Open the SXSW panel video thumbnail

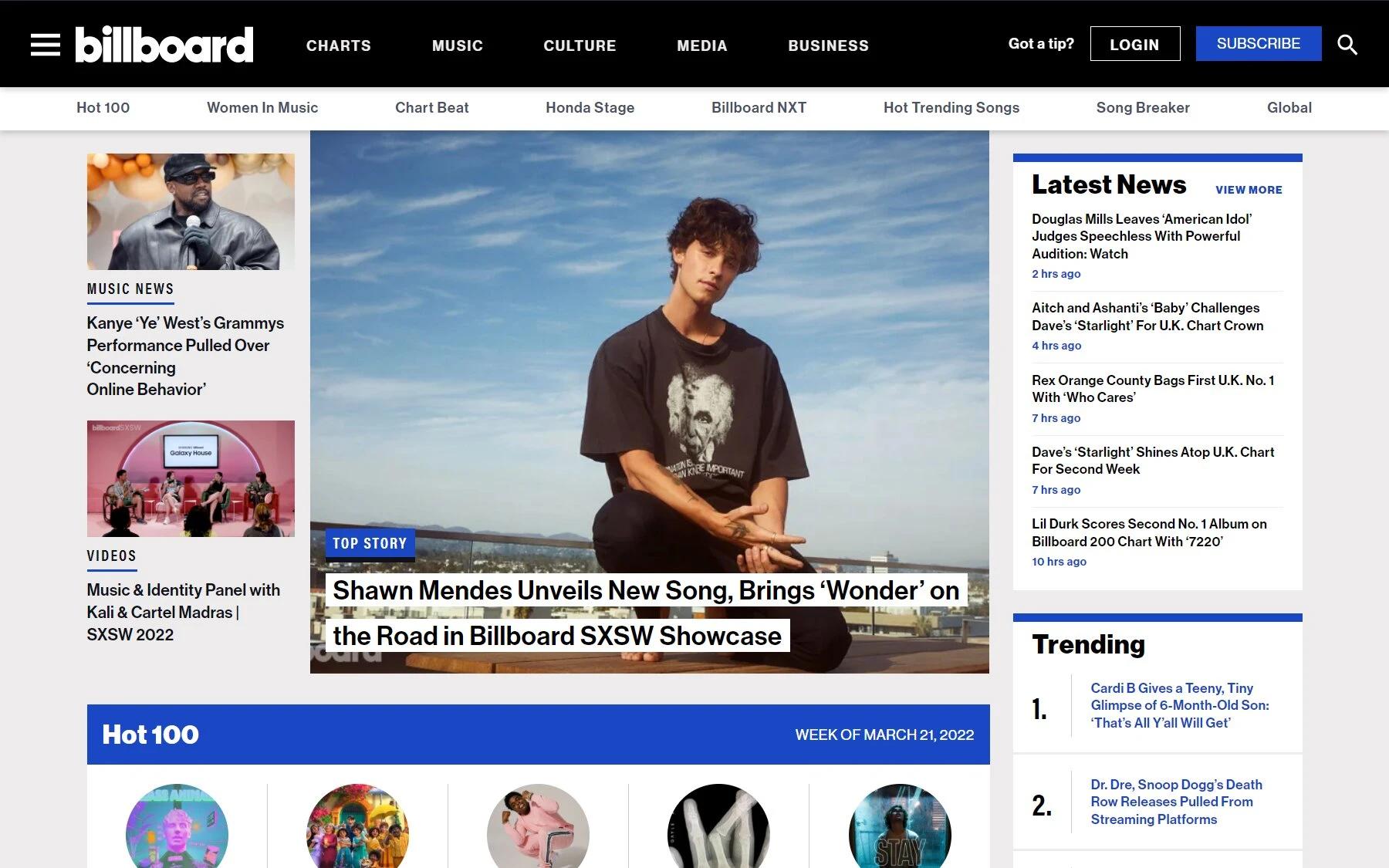tap(191, 478)
